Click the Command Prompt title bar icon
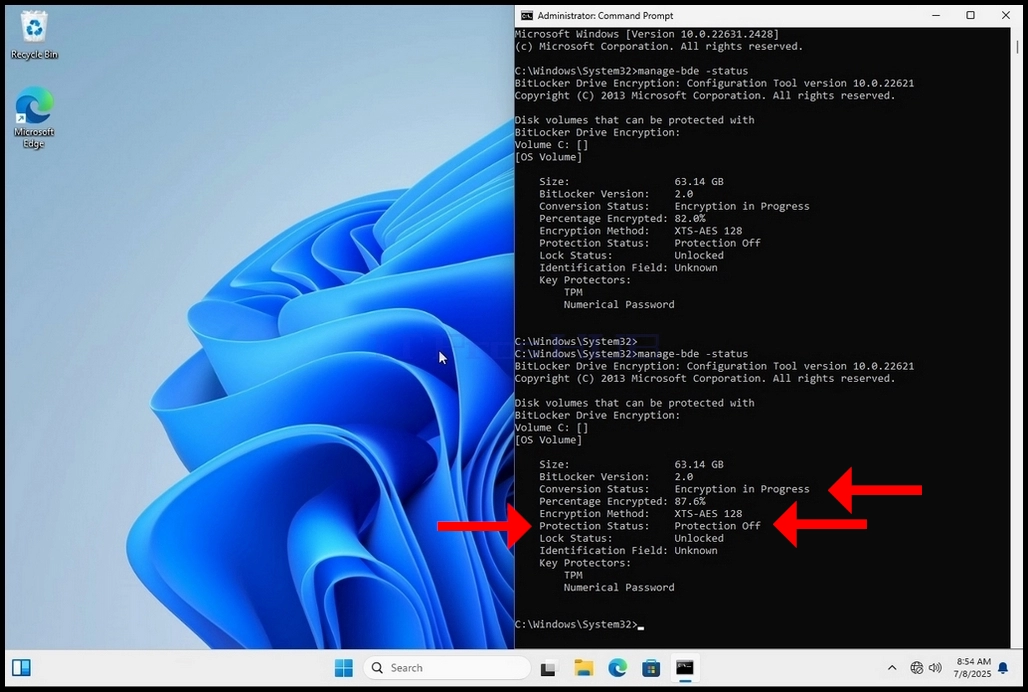The image size is (1028, 692). tap(526, 15)
